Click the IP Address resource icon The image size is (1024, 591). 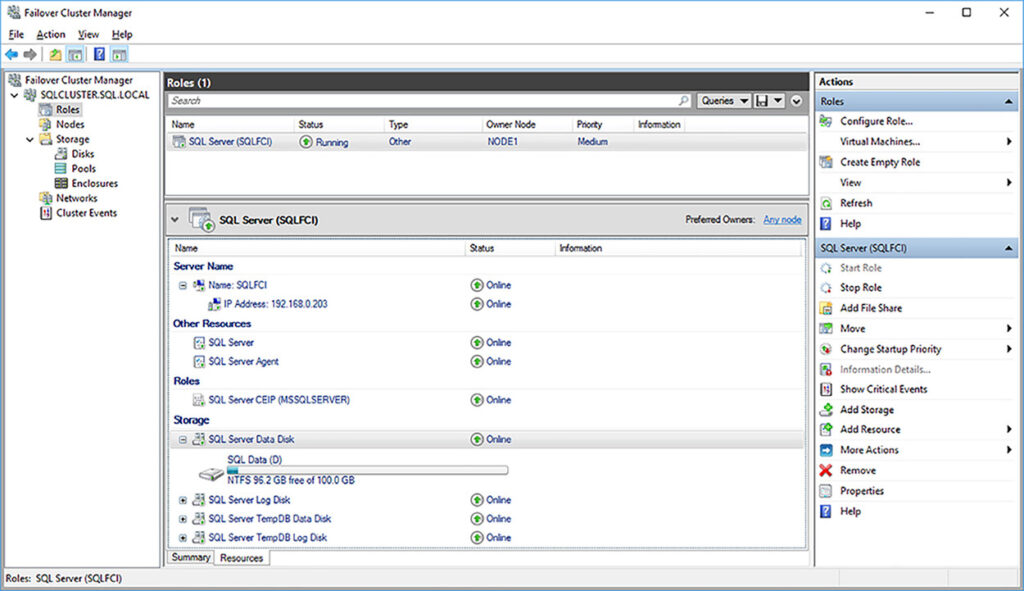[214, 304]
